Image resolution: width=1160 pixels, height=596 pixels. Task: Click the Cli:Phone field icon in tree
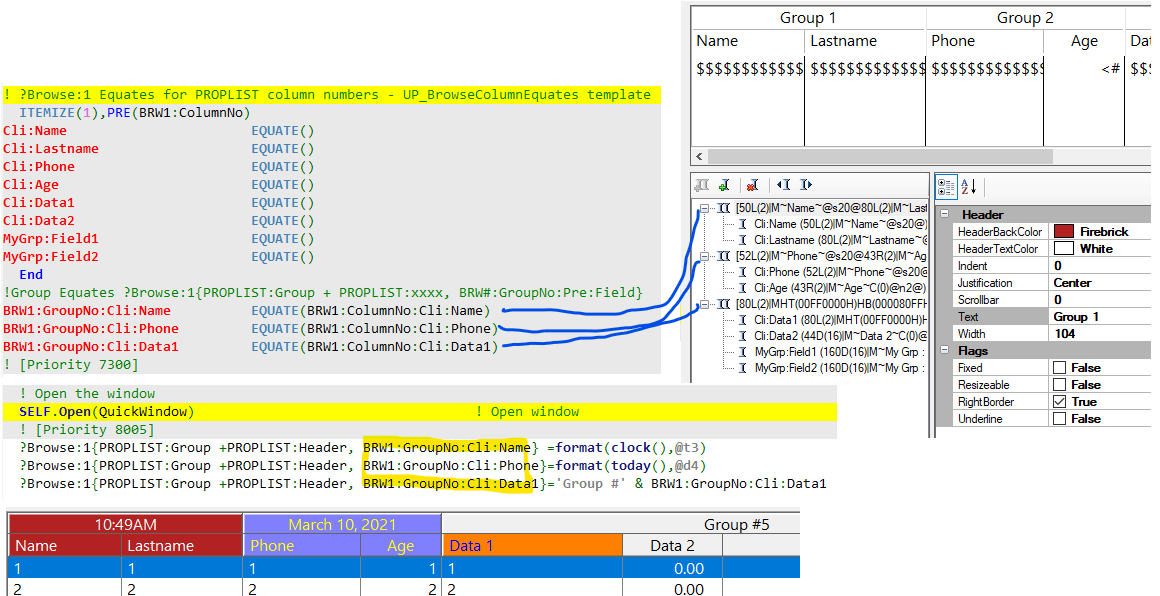coord(743,272)
